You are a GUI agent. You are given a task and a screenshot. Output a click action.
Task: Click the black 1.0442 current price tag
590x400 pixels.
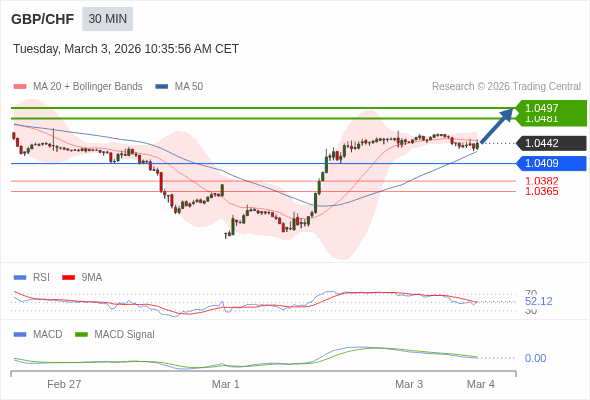pyautogui.click(x=551, y=143)
